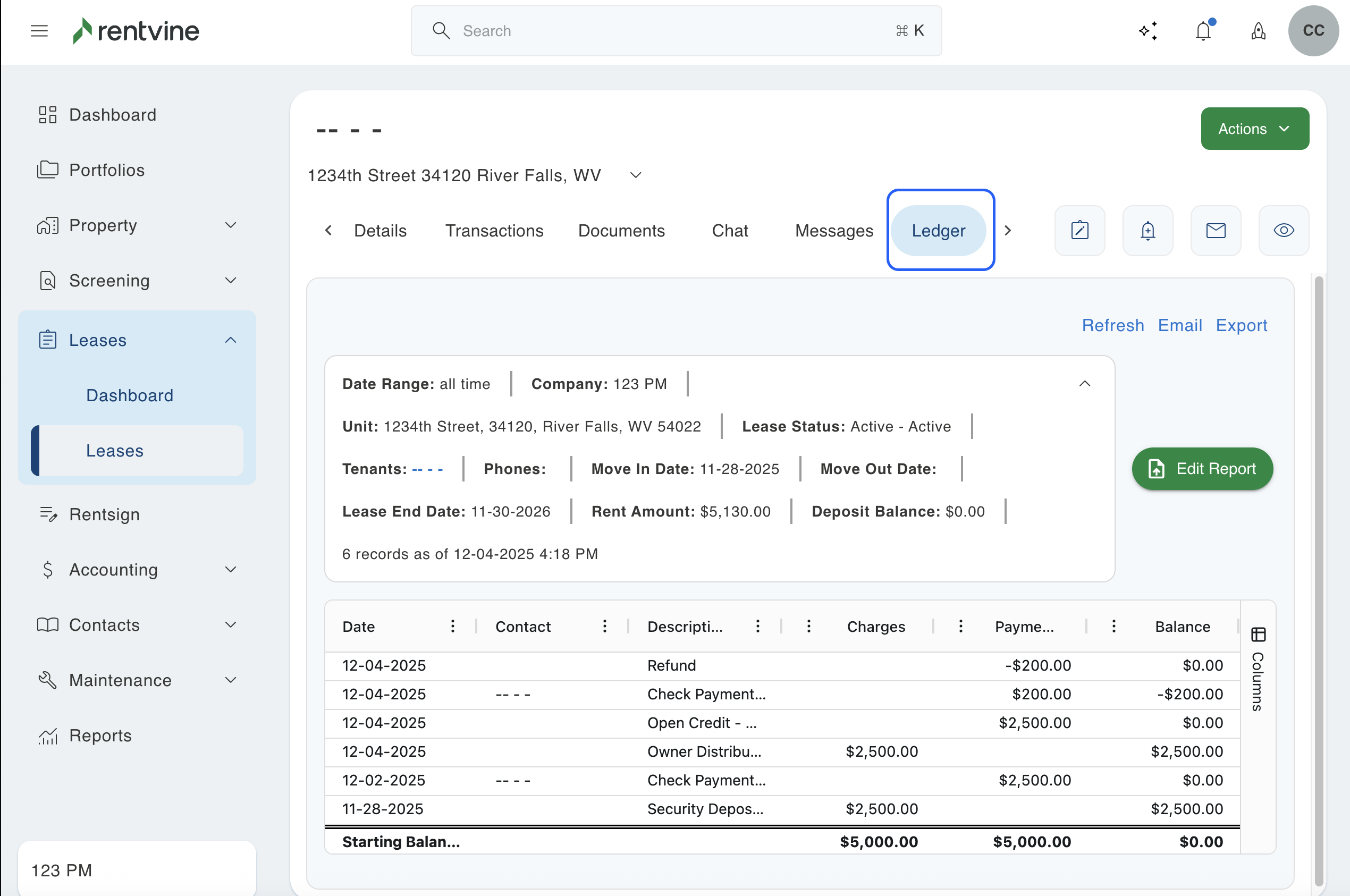
Task: Click the Rentvine logo
Action: pyautogui.click(x=136, y=31)
